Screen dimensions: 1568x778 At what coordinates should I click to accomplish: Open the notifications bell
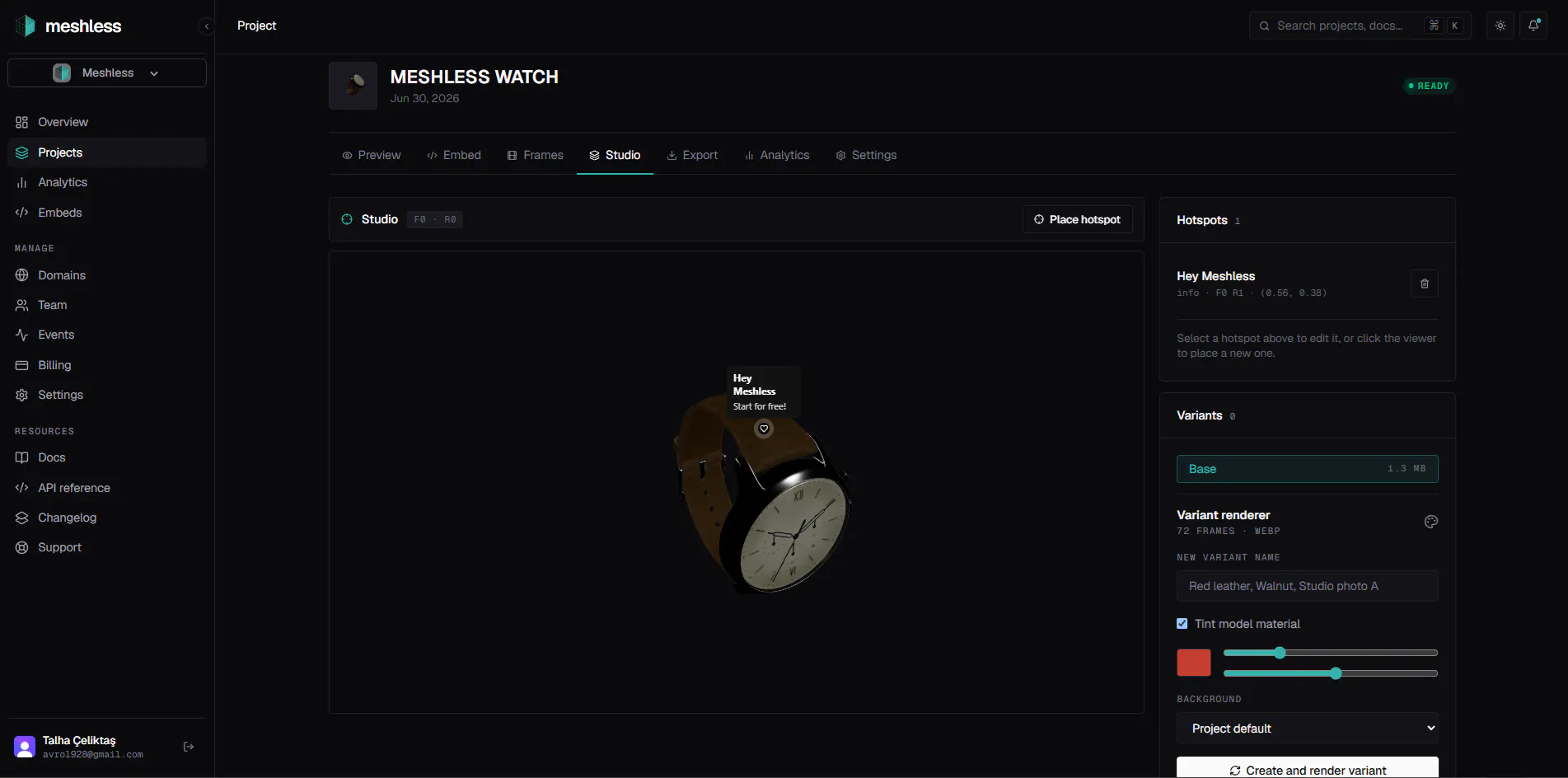pyautogui.click(x=1533, y=26)
